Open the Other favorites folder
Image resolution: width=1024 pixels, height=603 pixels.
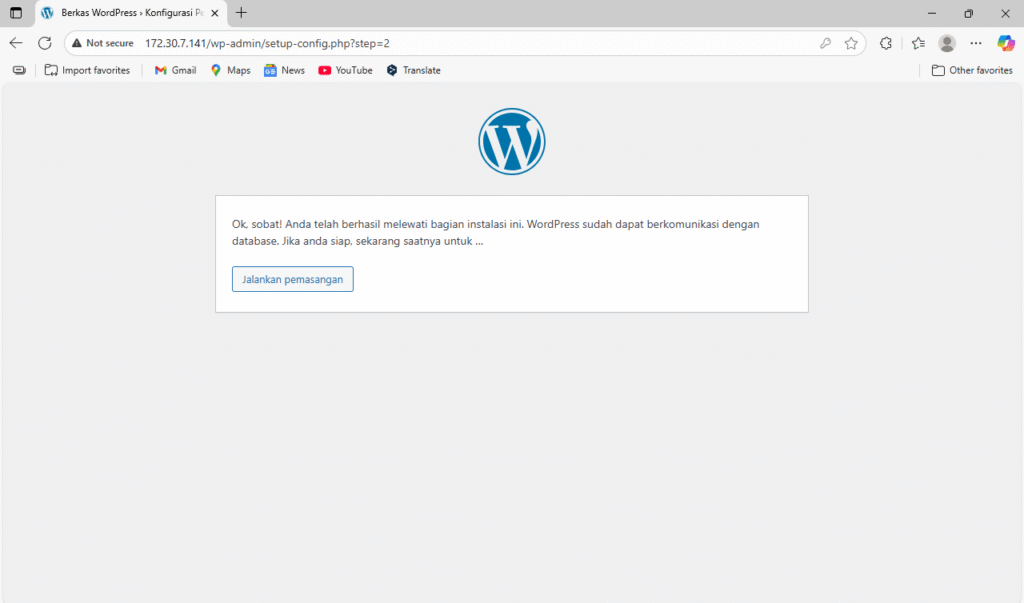point(972,70)
